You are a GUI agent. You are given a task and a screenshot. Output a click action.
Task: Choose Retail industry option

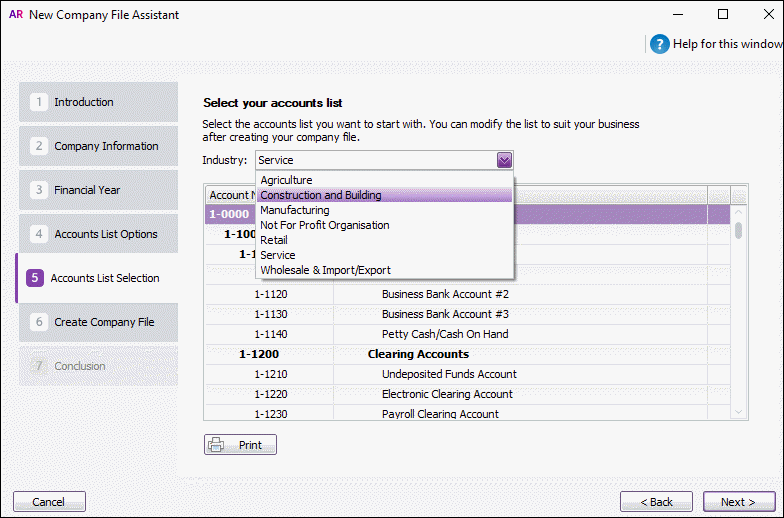(274, 241)
